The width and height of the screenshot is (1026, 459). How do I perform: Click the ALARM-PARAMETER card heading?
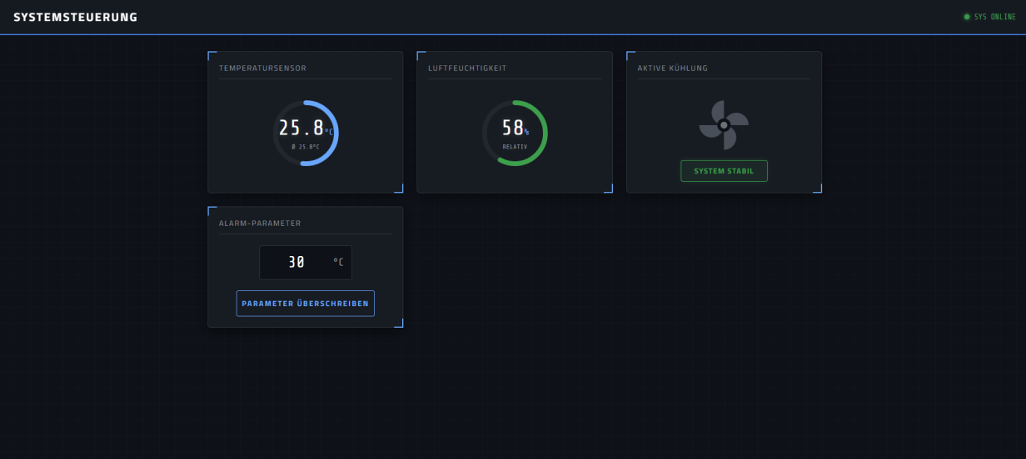click(x=260, y=223)
